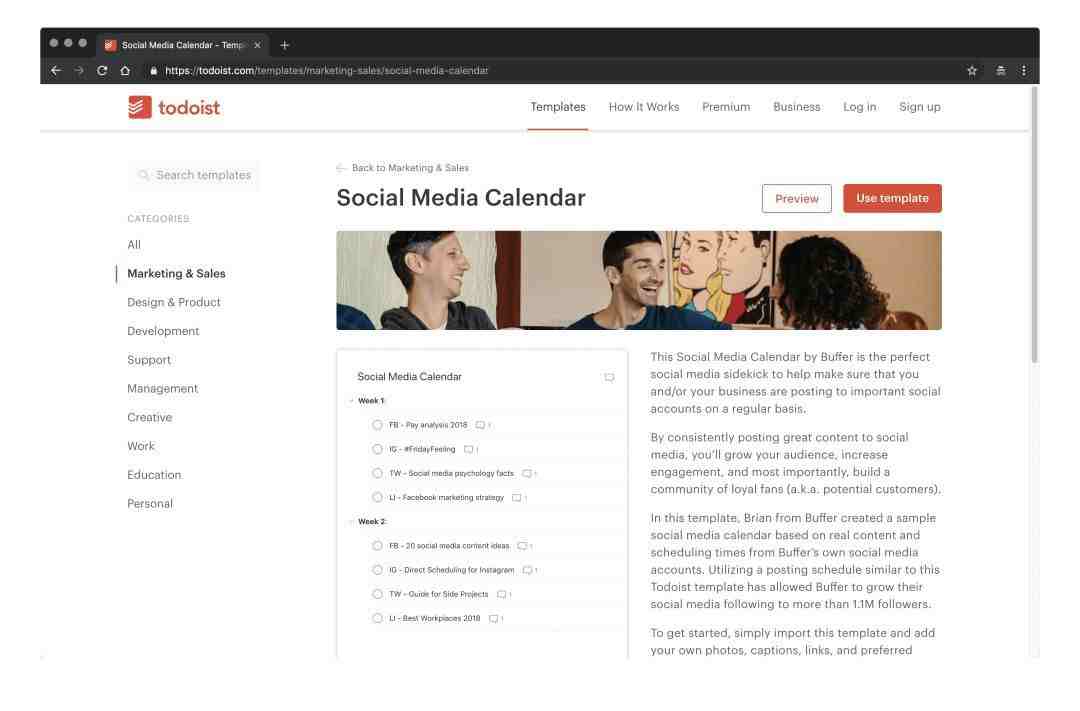Screen dimensions: 1080x711
Task: Go to browser home via house icon
Action: tap(125, 70)
